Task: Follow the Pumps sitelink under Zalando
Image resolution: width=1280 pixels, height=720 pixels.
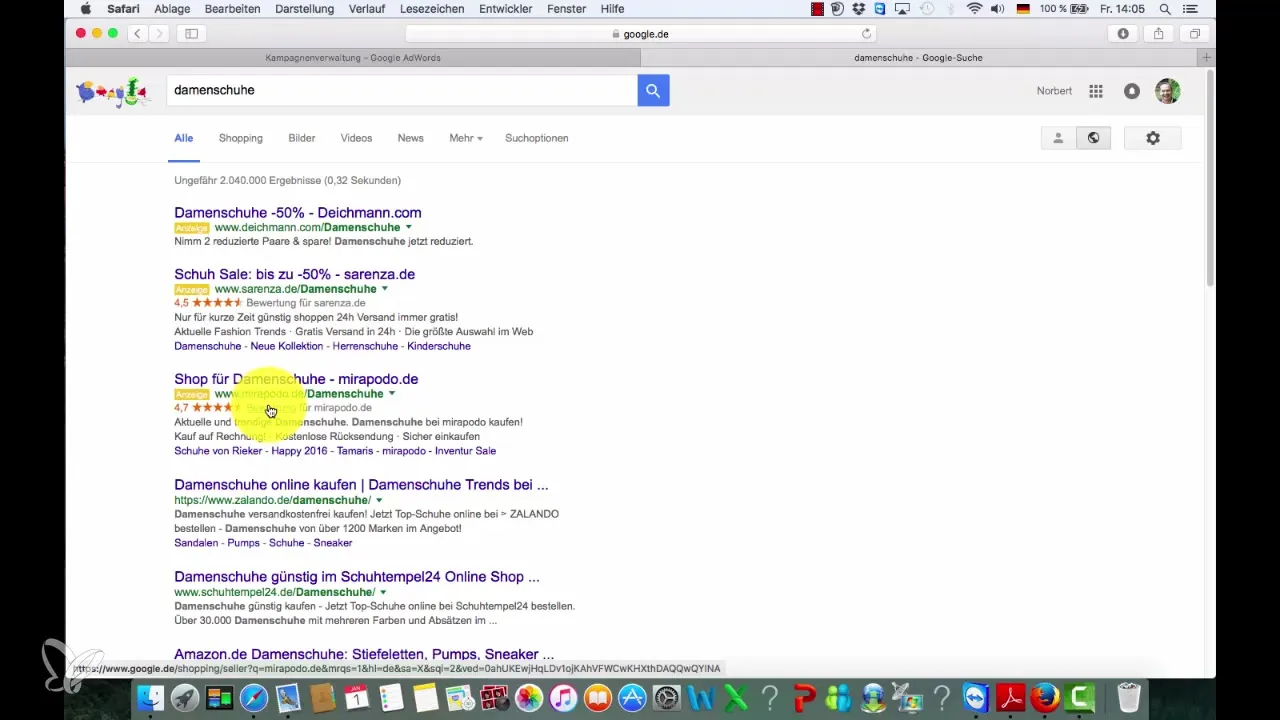Action: 241,543
